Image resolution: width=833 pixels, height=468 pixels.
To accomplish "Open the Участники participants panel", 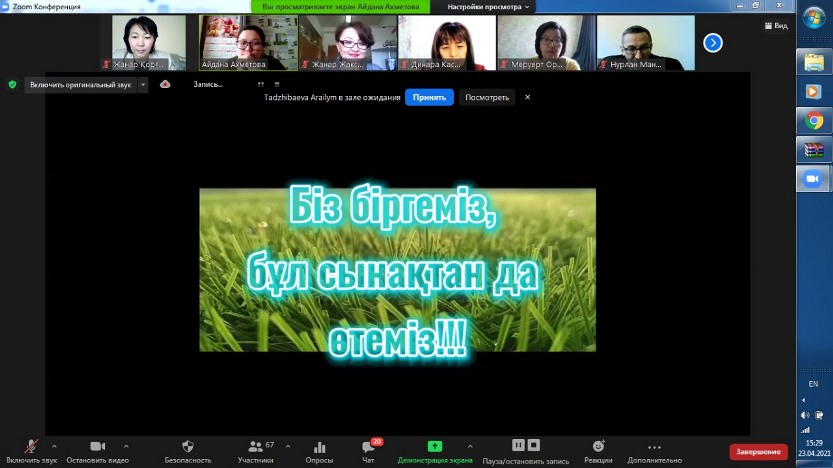I will click(256, 452).
